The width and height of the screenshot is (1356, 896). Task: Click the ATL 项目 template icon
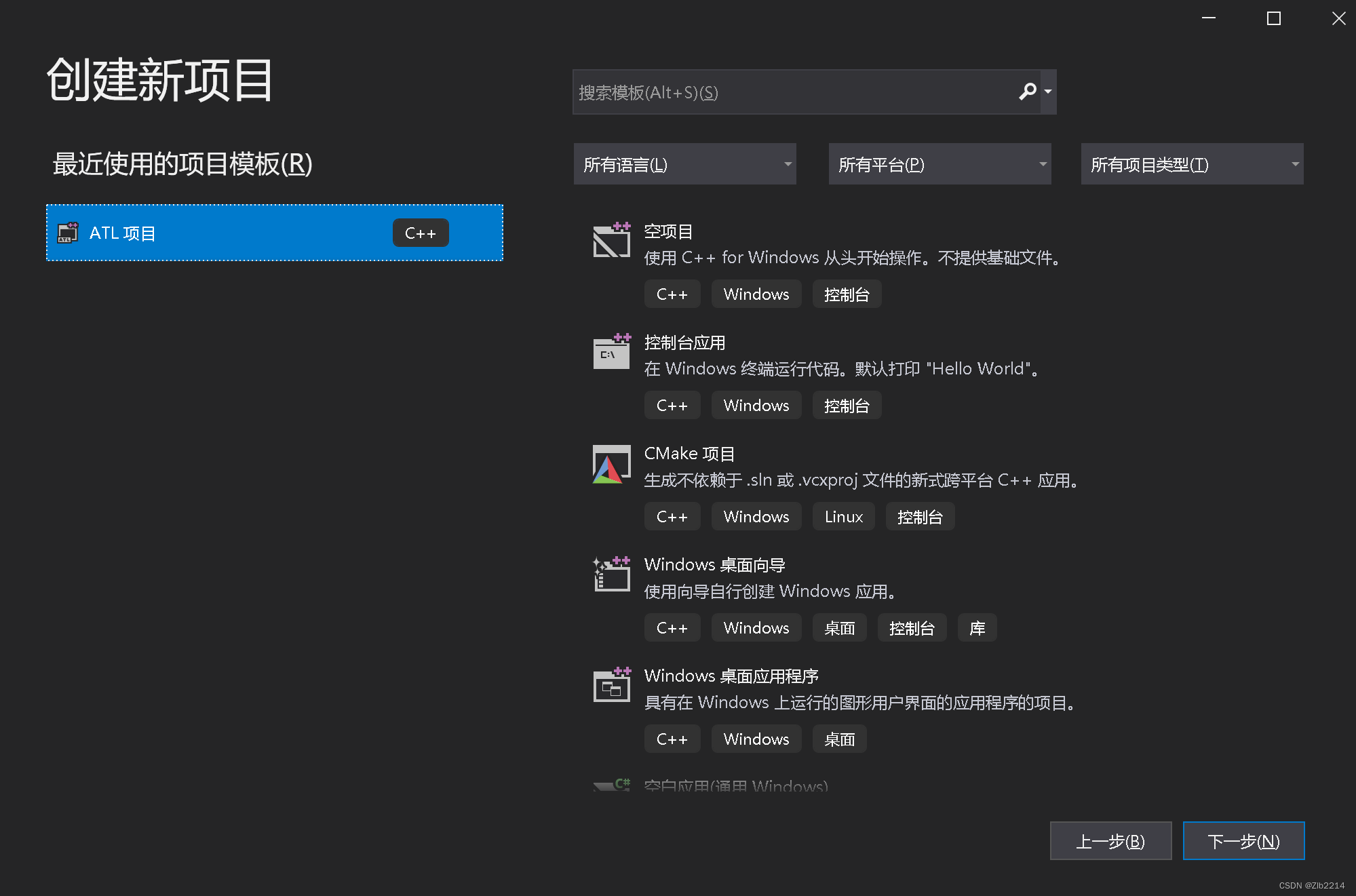(x=67, y=233)
